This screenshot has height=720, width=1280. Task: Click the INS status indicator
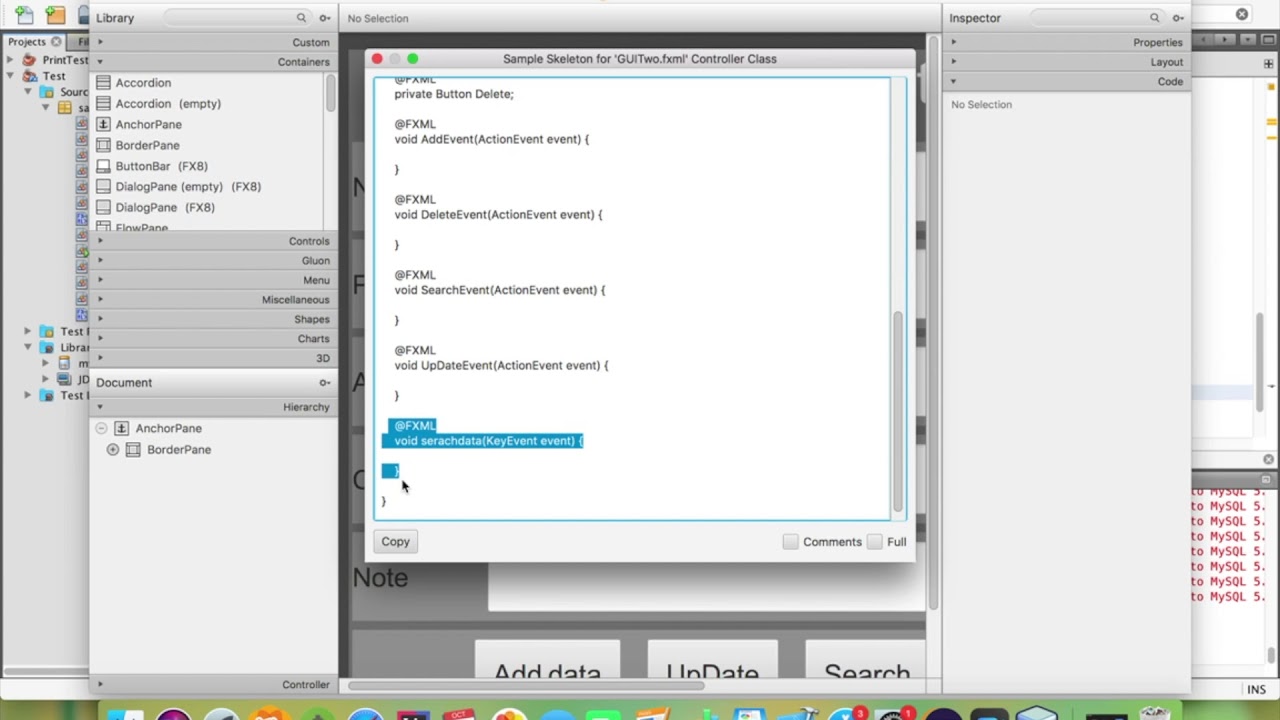pyautogui.click(x=1256, y=690)
